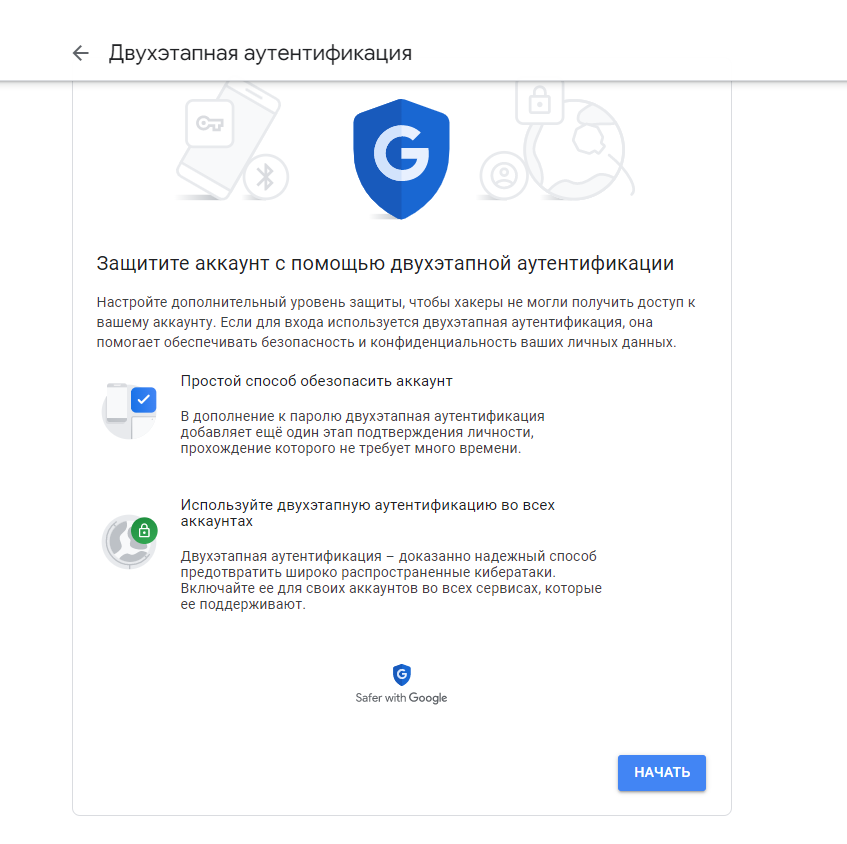Click the small Safer with Google shield
Viewport: 847px width, 844px height.
(x=401, y=674)
